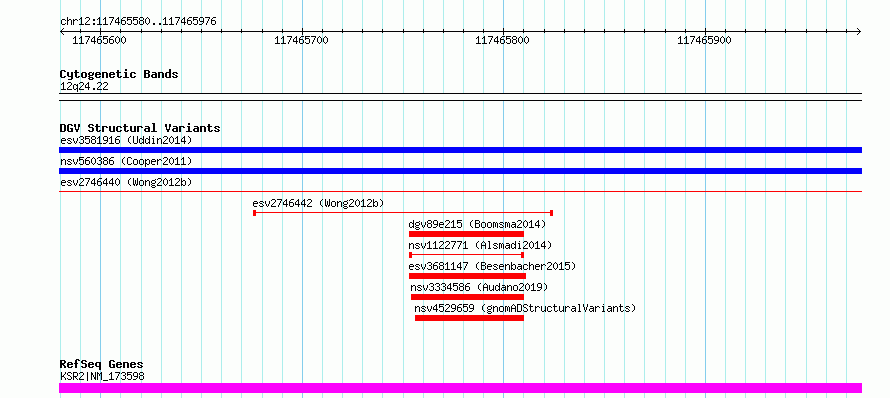Image resolution: width=890 pixels, height=398 pixels.
Task: Open the dgv89e215 (Boomsma2014) label
Action: click(477, 224)
